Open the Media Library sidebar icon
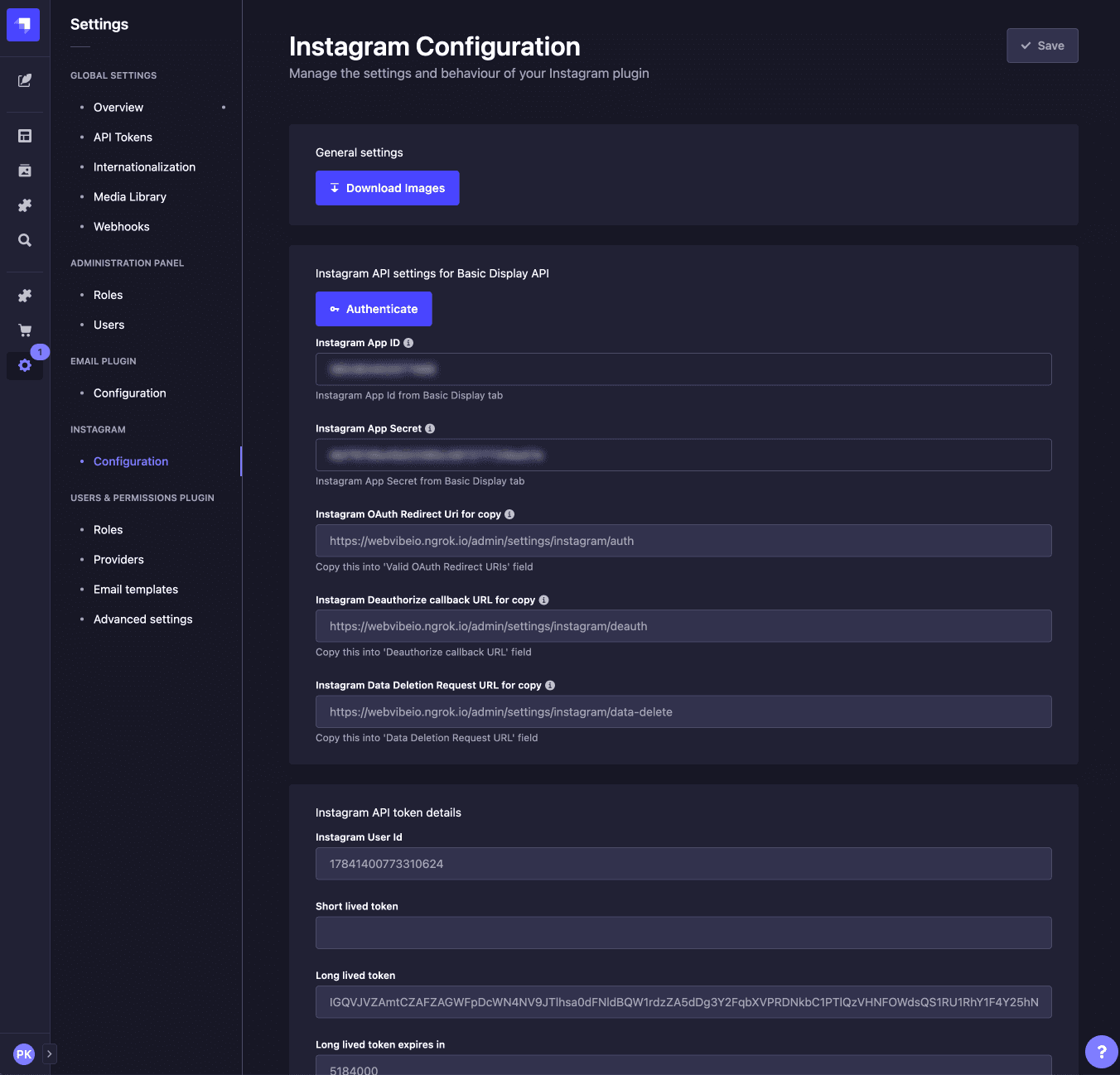1120x1075 pixels. [x=25, y=171]
